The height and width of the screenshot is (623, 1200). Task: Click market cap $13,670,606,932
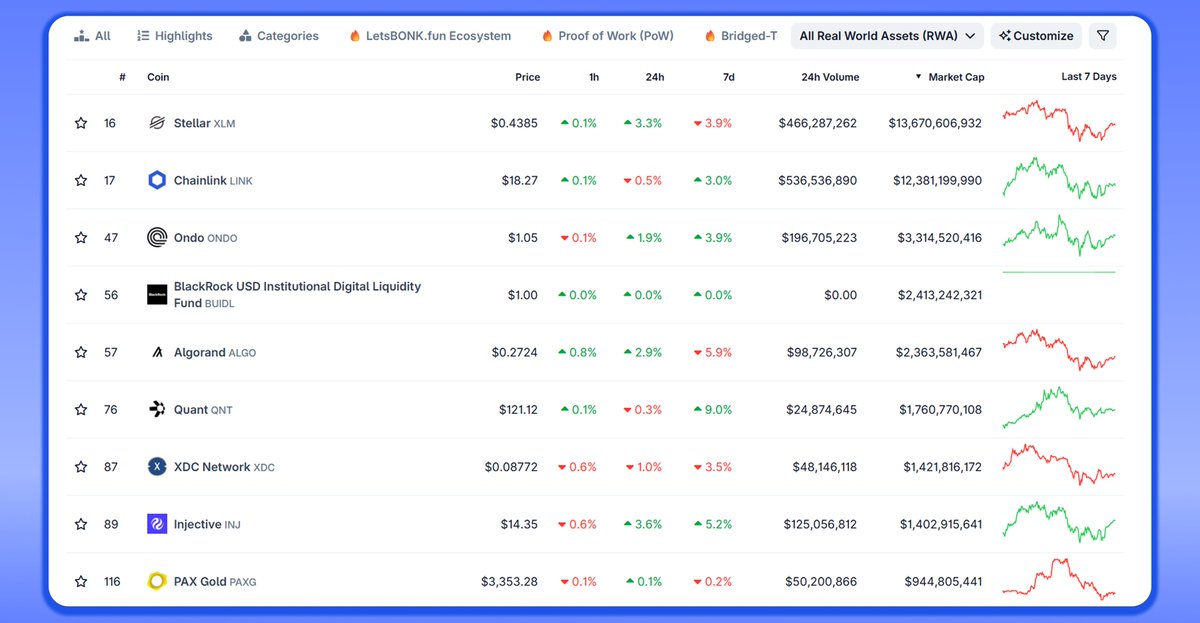935,124
